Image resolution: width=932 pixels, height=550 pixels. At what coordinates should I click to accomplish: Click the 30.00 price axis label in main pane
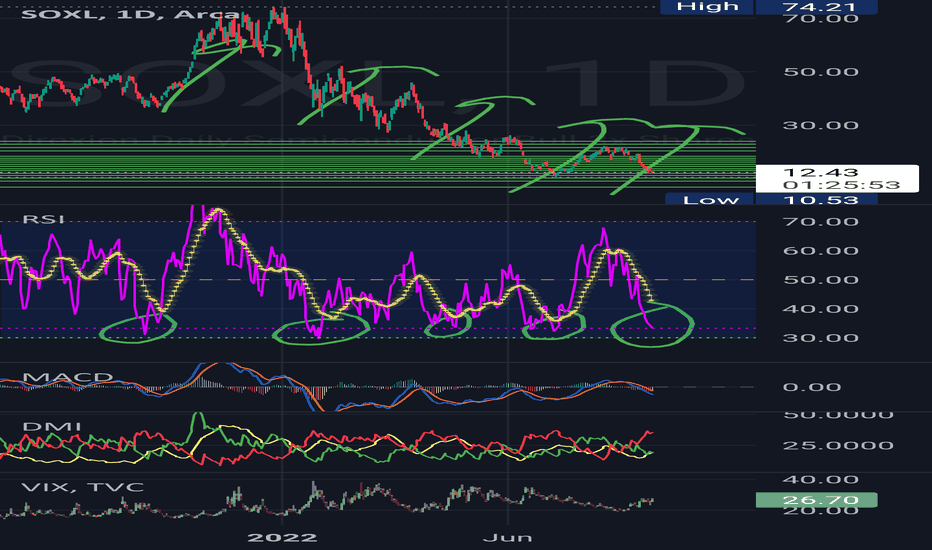pyautogui.click(x=820, y=125)
